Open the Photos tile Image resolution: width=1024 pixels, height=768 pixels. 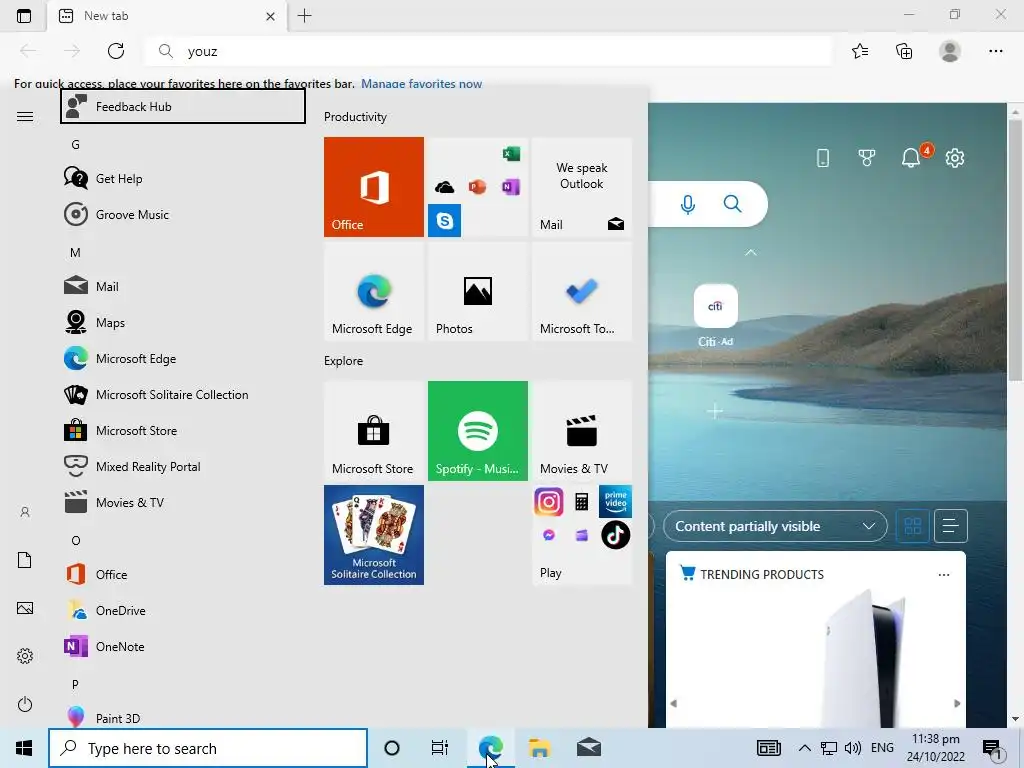(x=477, y=291)
